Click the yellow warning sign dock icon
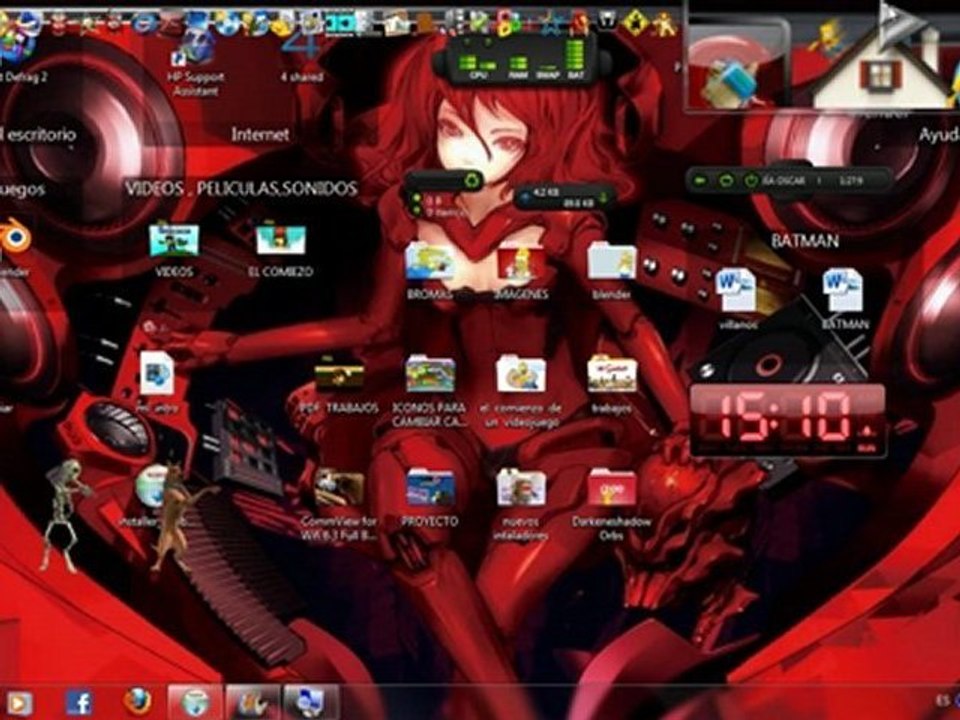The width and height of the screenshot is (960, 720). click(634, 24)
